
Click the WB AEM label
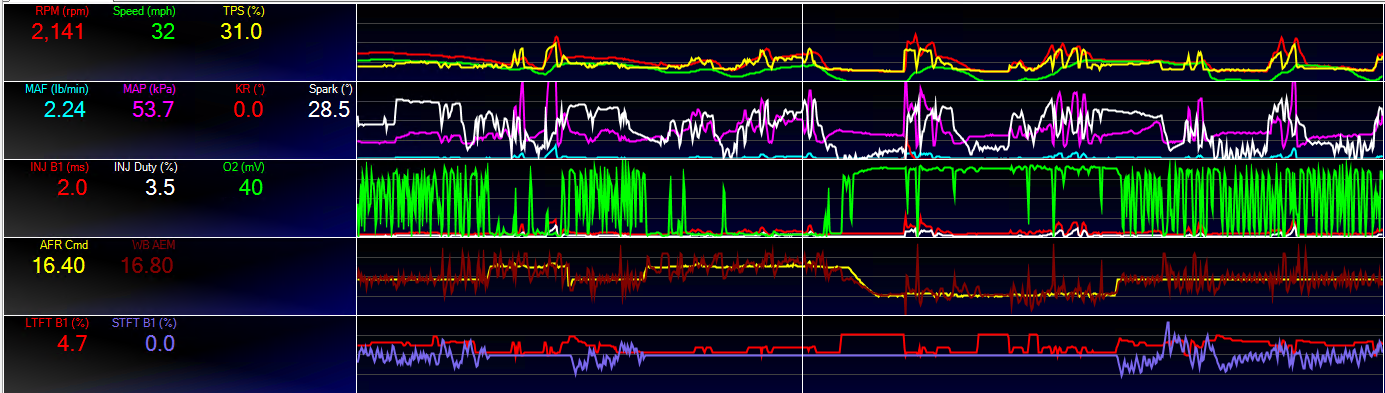pyautogui.click(x=153, y=245)
